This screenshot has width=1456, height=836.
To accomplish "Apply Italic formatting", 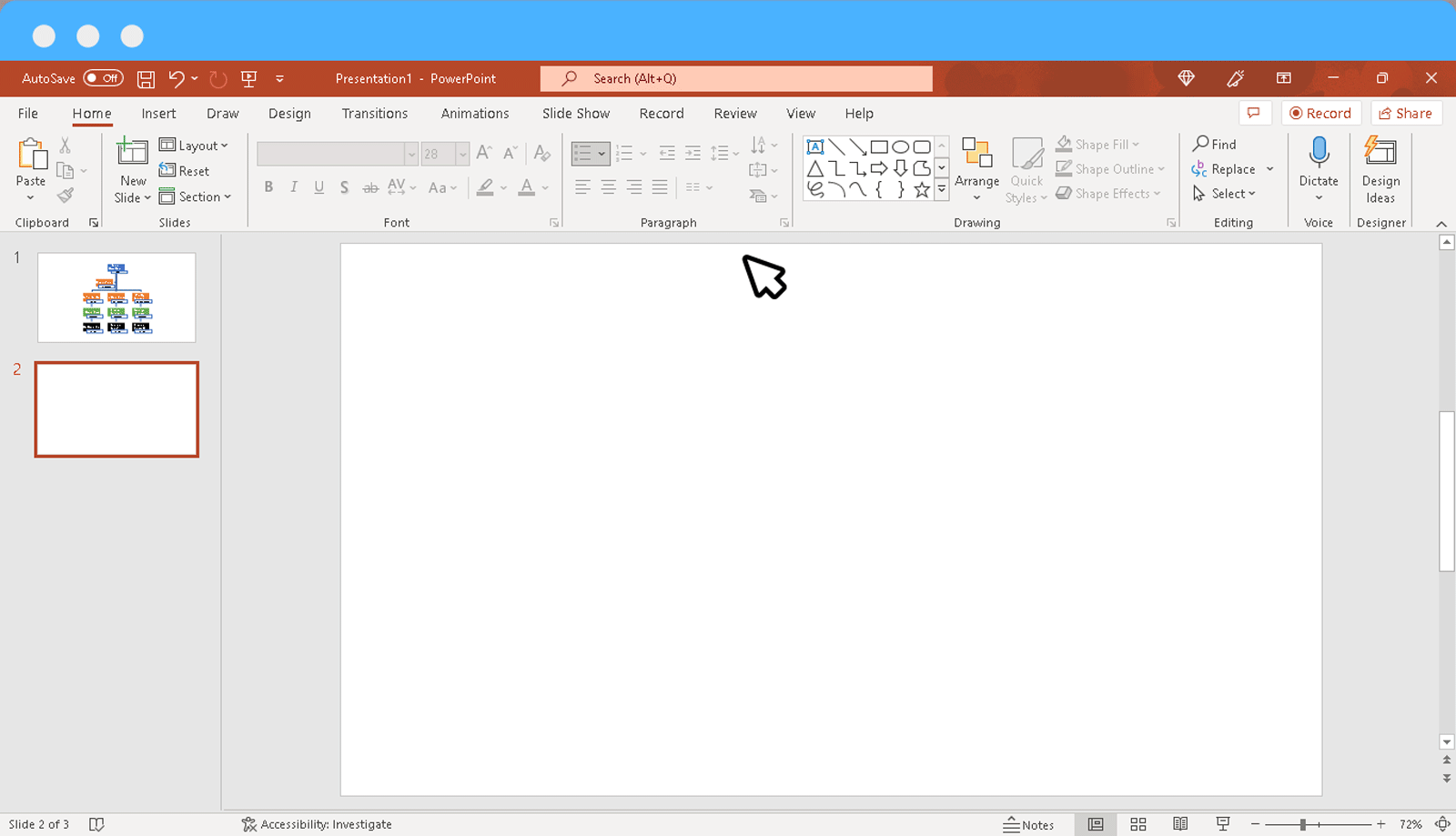I will click(x=293, y=187).
